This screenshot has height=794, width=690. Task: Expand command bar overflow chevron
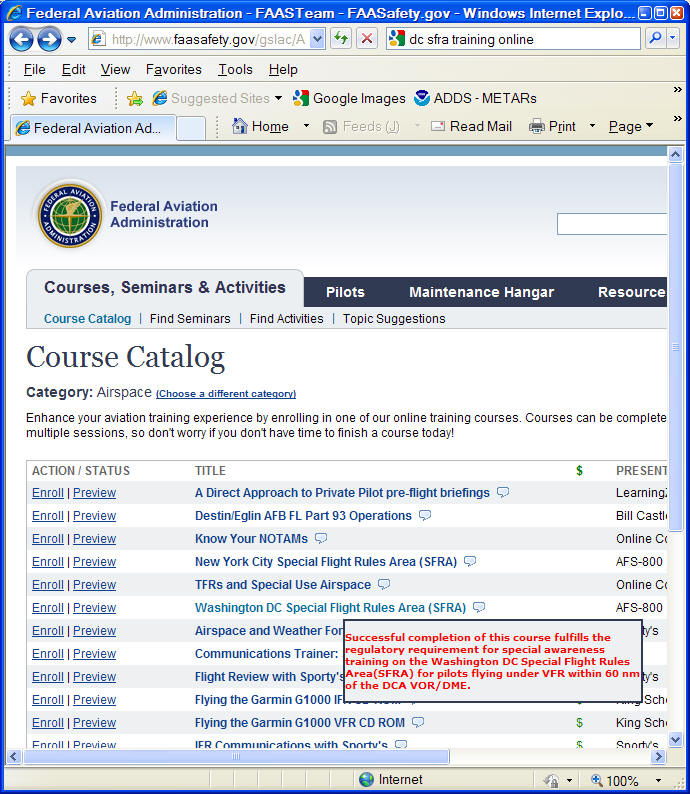(677, 118)
